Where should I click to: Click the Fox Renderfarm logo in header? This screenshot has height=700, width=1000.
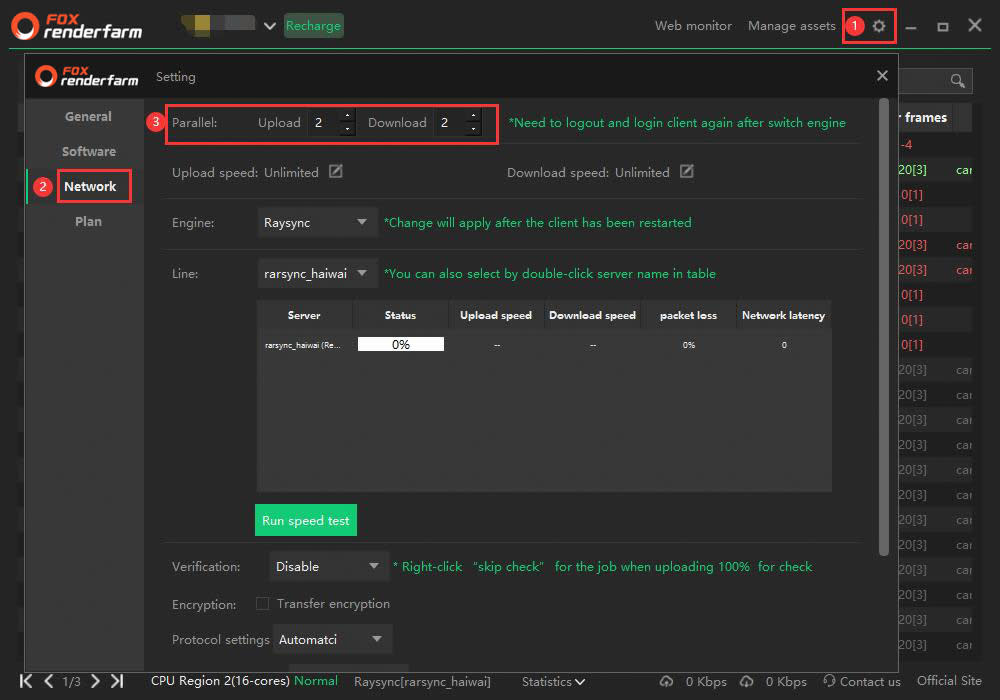(77, 26)
